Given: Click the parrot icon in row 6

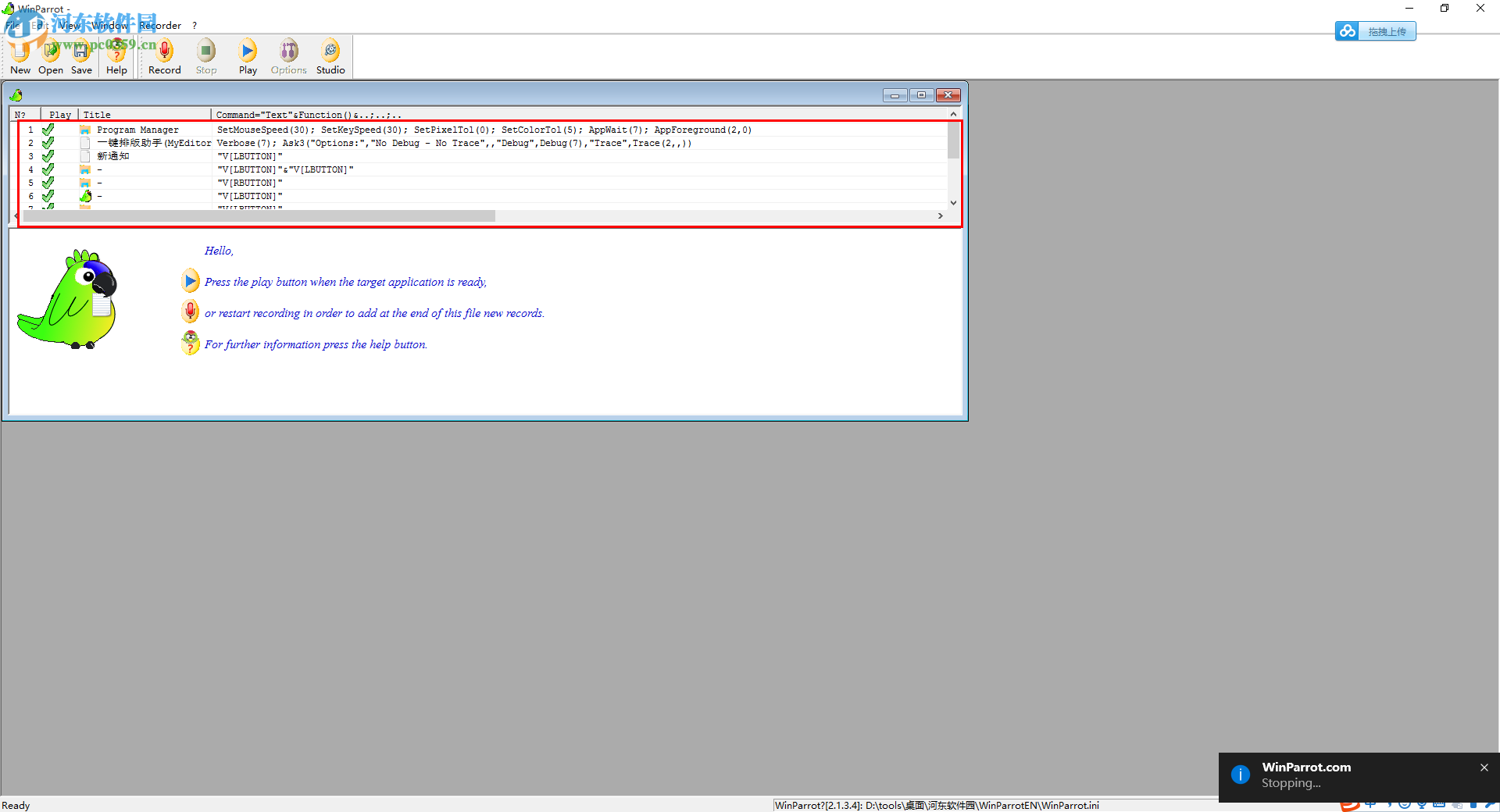Looking at the screenshot, I should [x=86, y=196].
